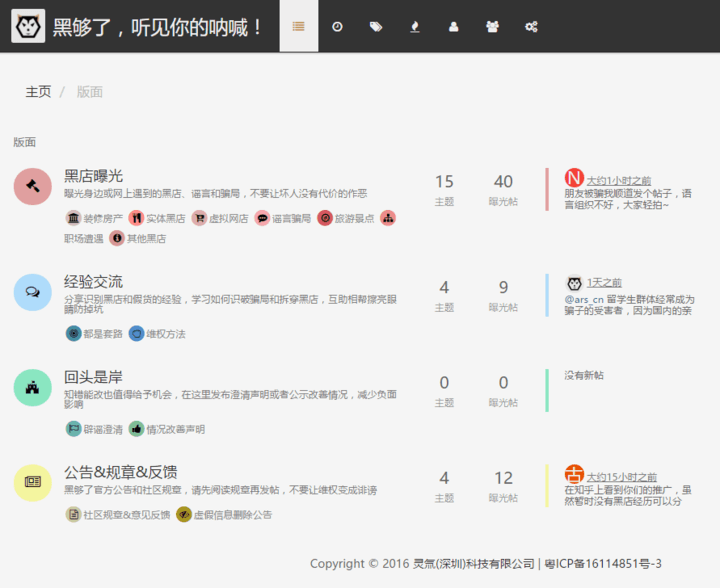The height and width of the screenshot is (588, 720).
Task: Click the orange 古 user avatar
Action: pos(574,474)
